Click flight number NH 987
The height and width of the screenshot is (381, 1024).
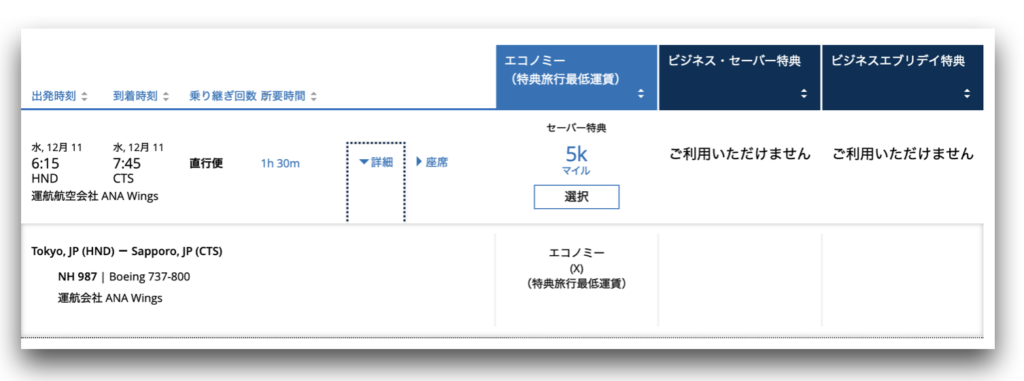pyautogui.click(x=77, y=276)
